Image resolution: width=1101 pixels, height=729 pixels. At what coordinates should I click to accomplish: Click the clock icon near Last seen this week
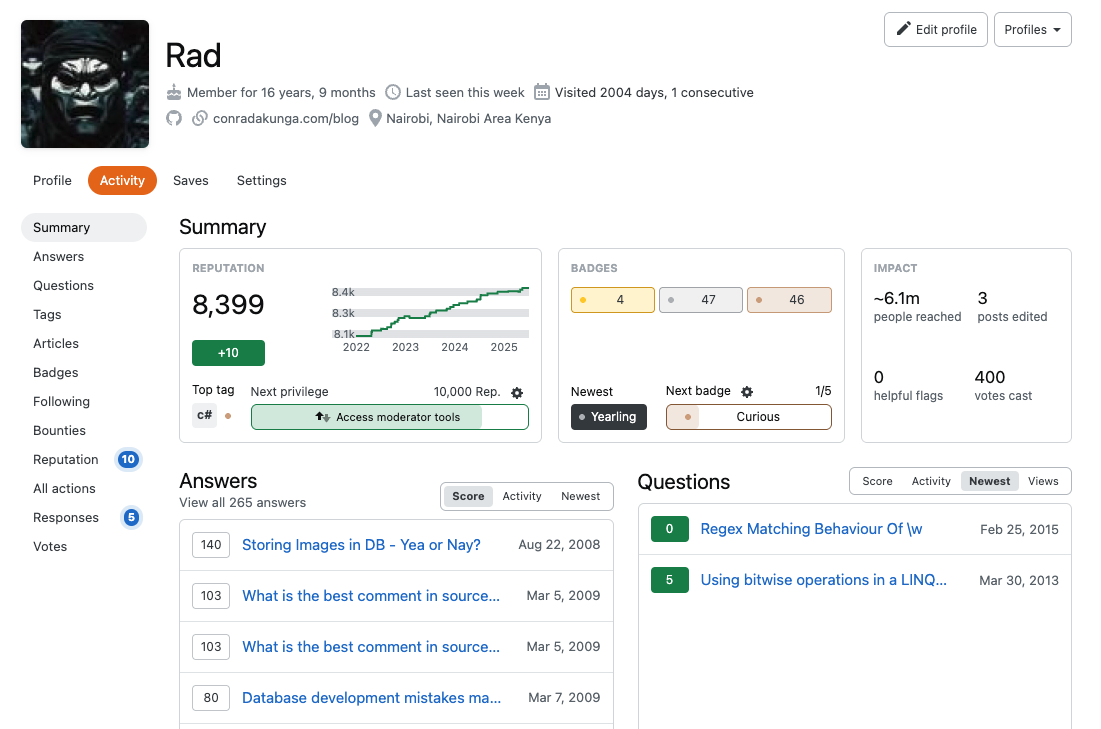395,92
